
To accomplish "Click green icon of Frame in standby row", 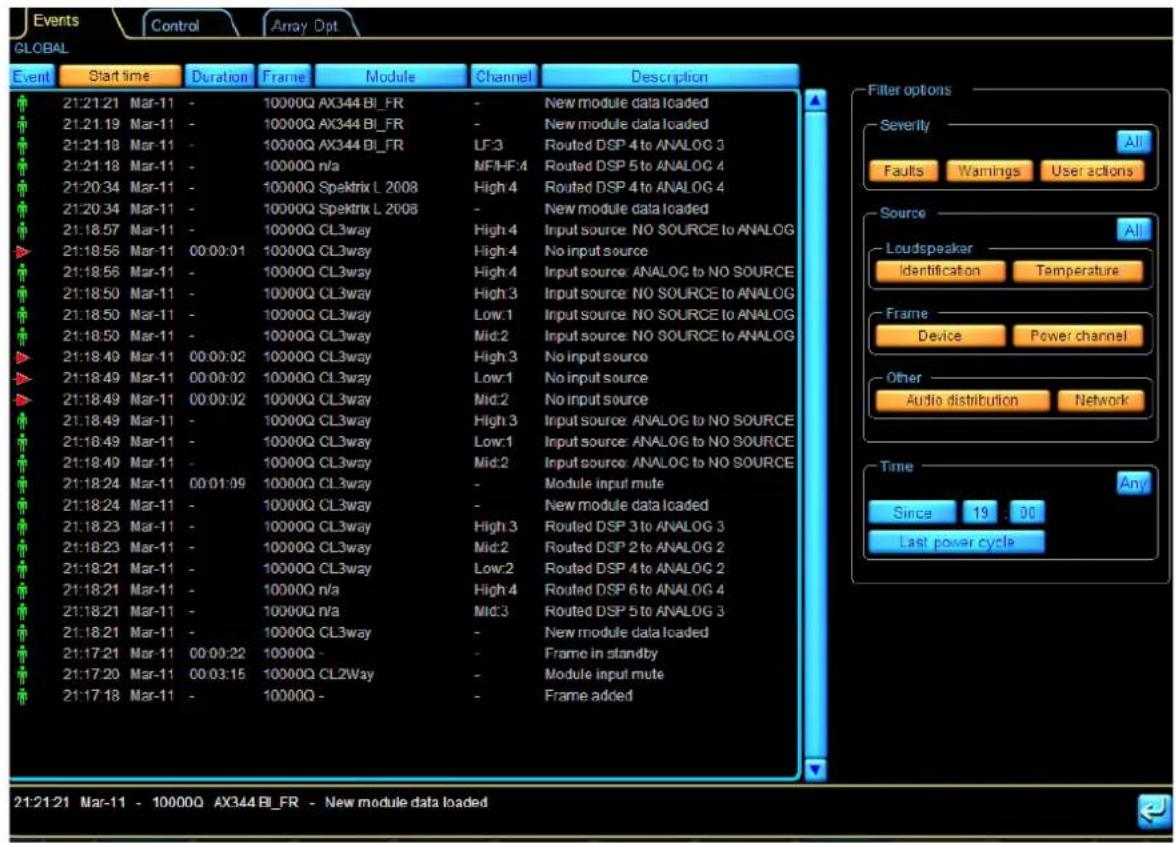I will [x=22, y=654].
